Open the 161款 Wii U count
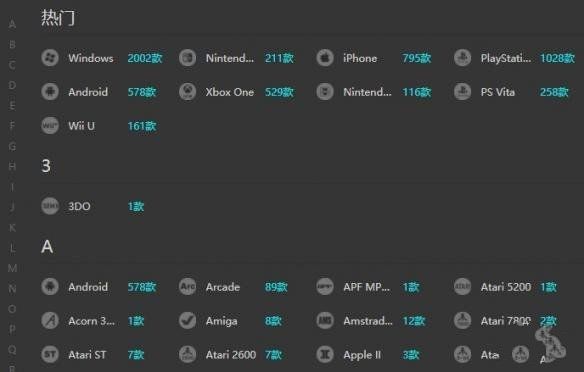584x372 pixels. pos(142,126)
